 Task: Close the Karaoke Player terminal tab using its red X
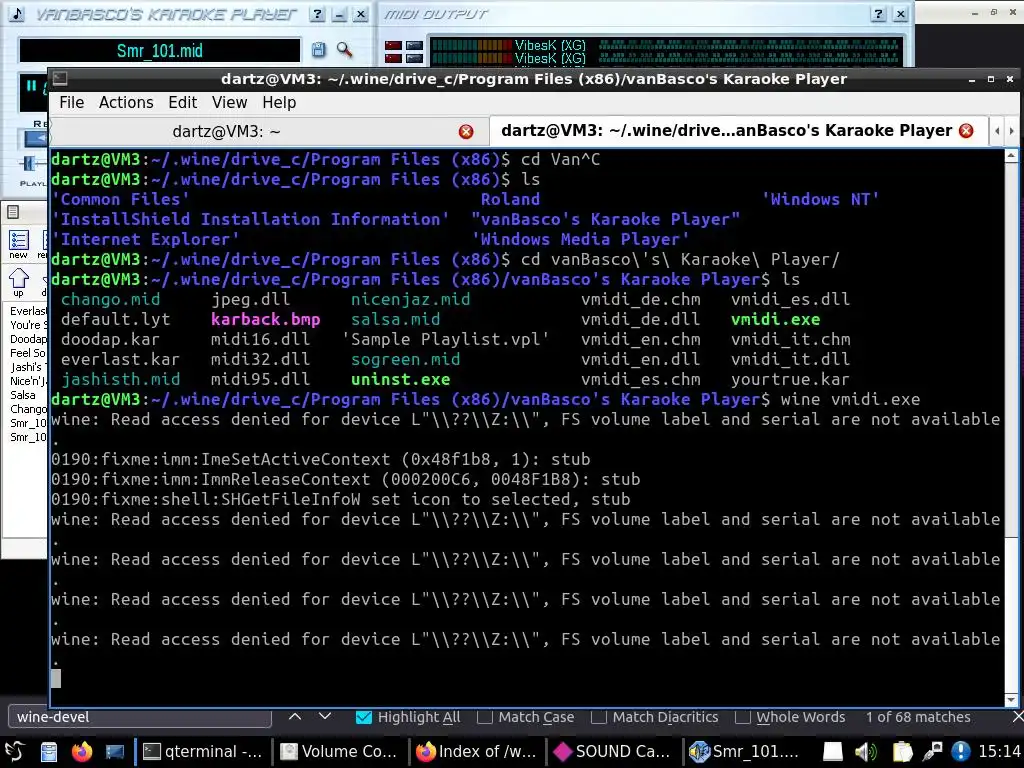tap(966, 131)
